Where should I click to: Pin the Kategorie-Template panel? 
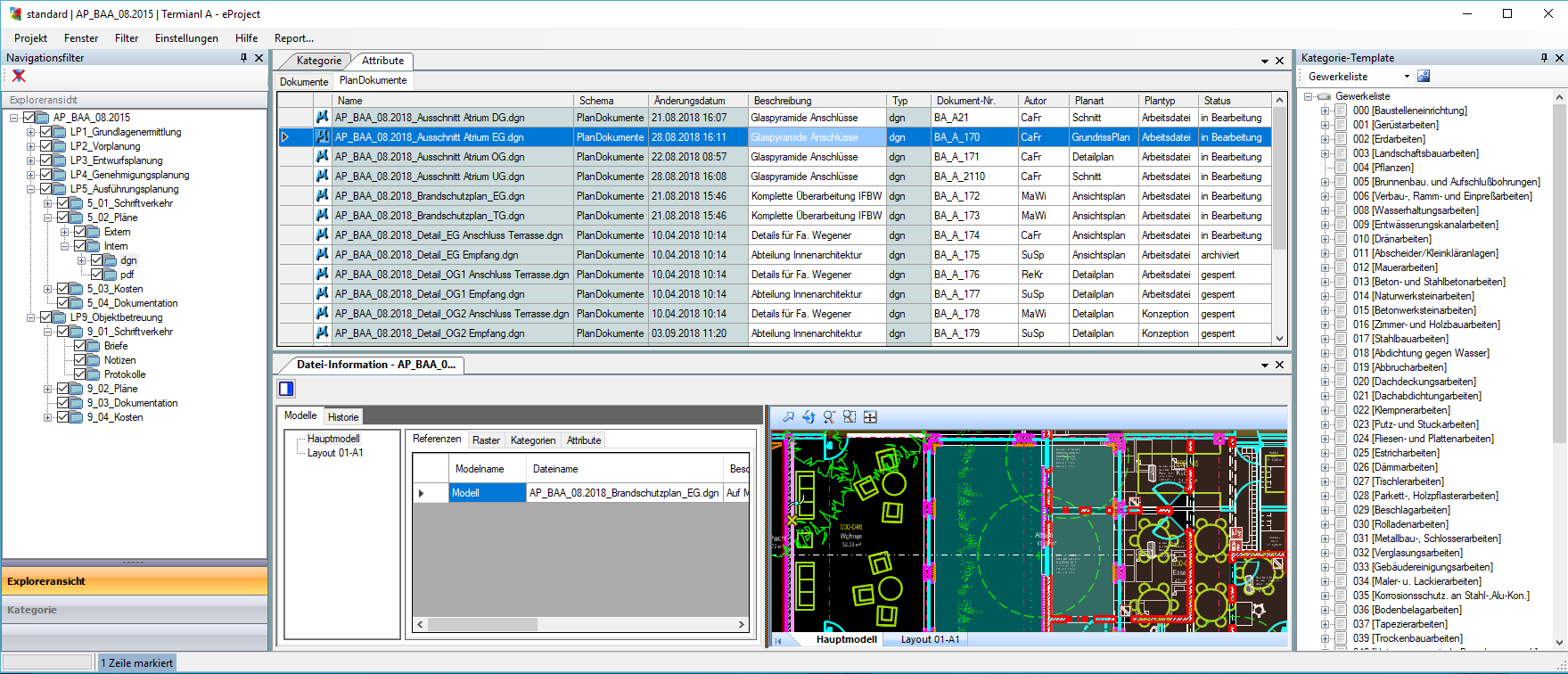[1545, 58]
